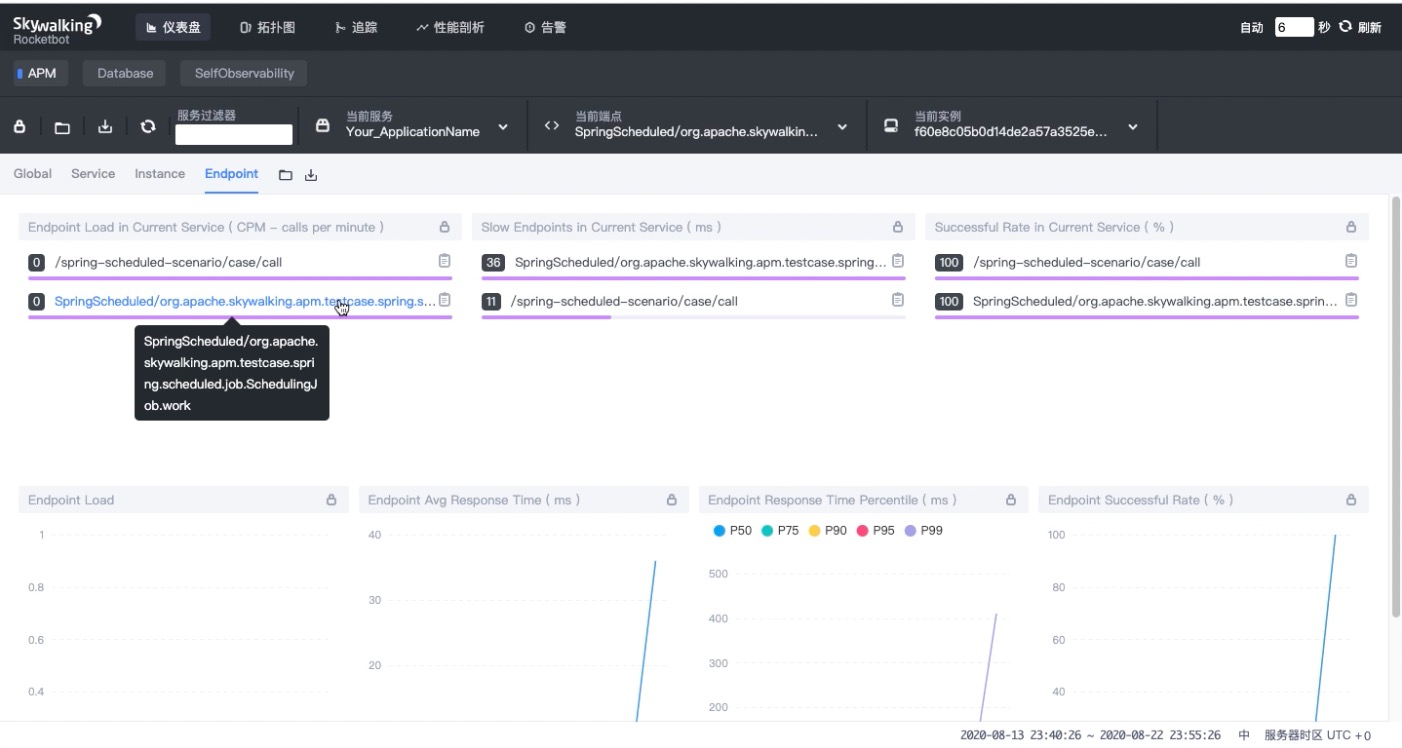
Task: Click the lock icon on the Endpoint Load in Current Service panel
Action: point(444,227)
